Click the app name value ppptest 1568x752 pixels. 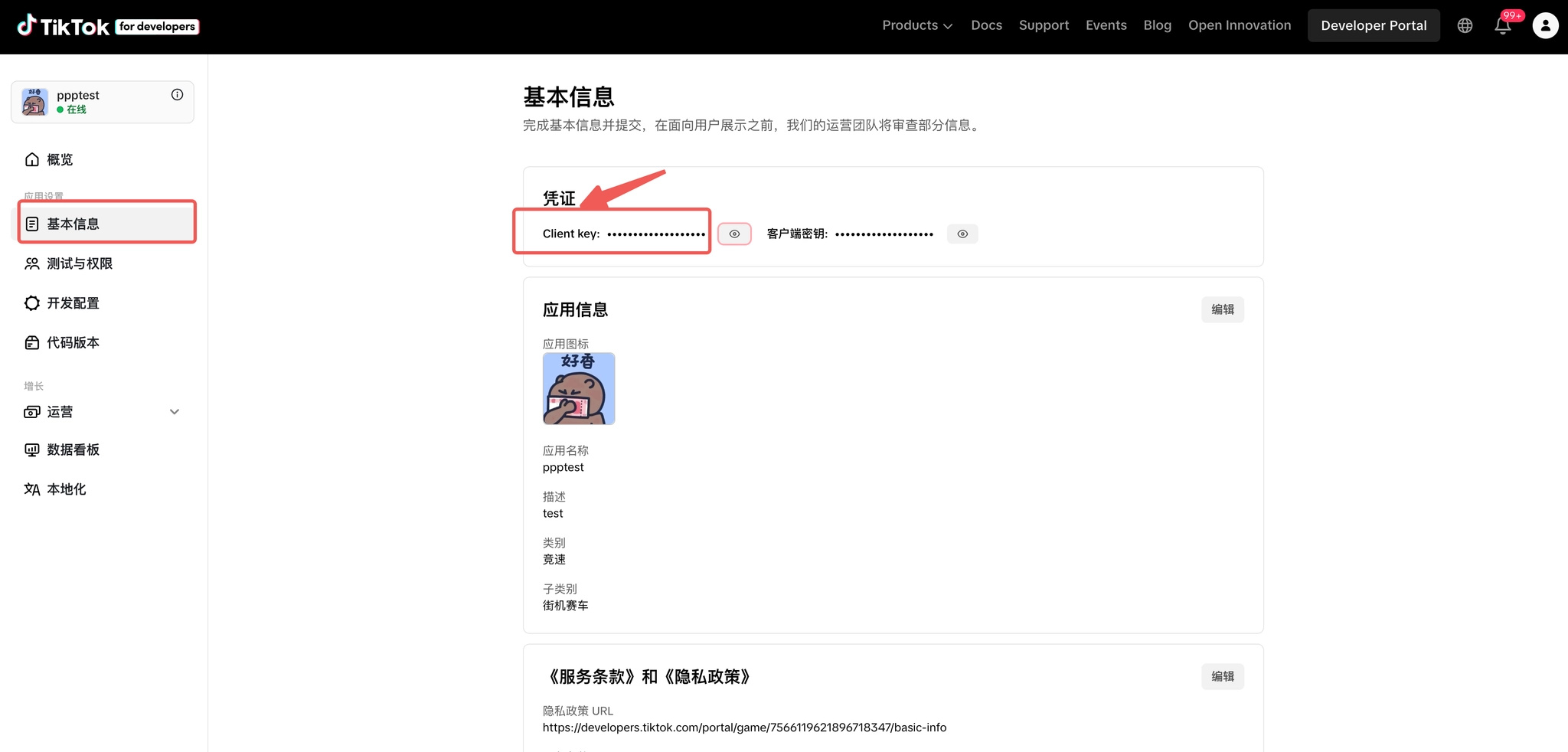click(563, 467)
